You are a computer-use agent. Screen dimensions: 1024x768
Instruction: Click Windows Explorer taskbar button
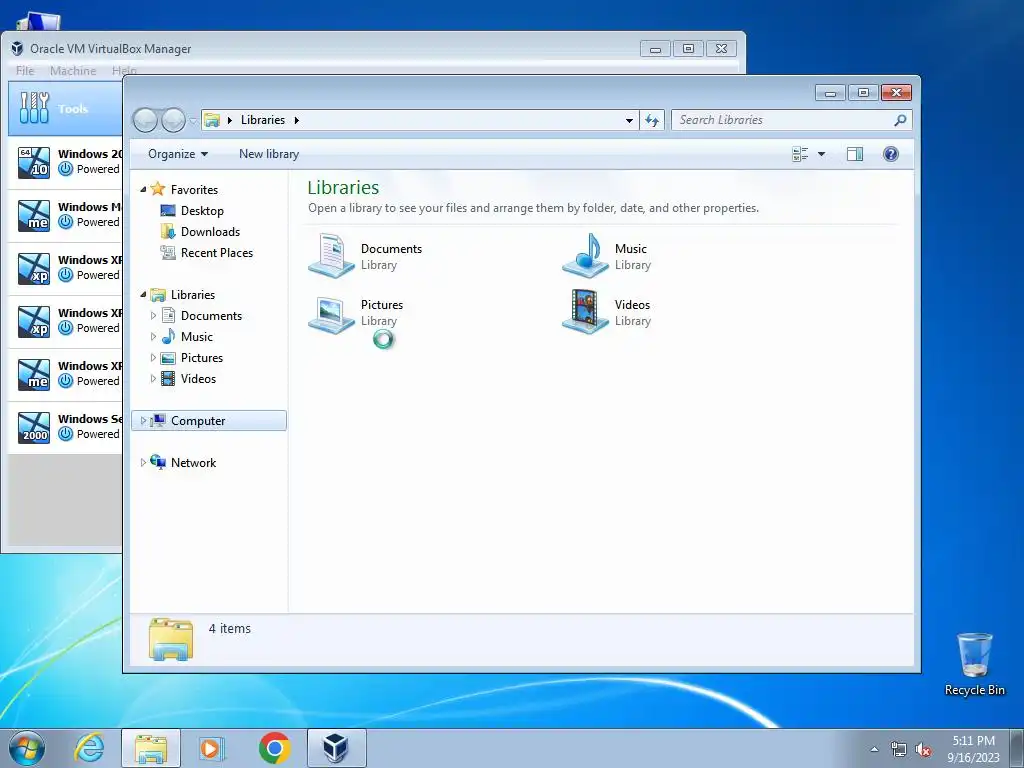point(151,748)
